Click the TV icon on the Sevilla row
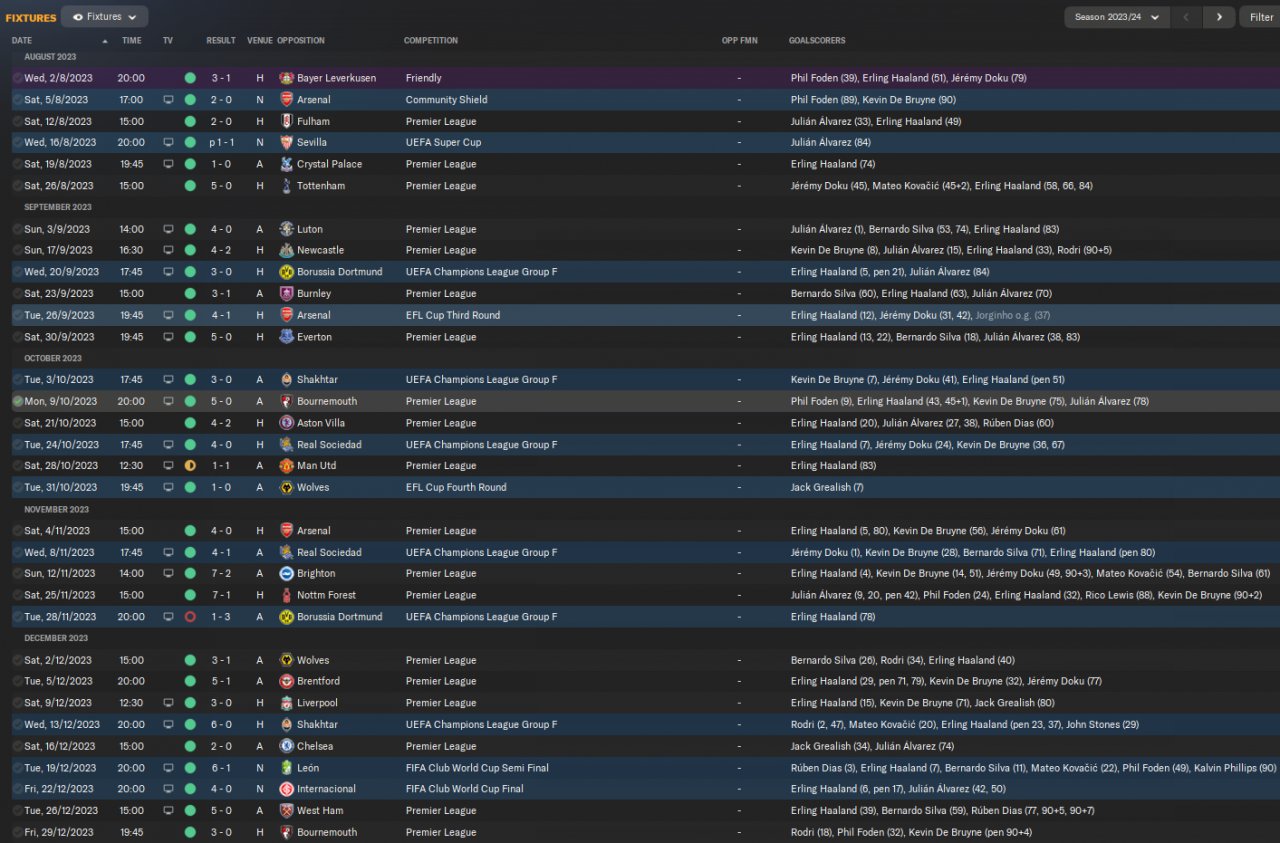The height and width of the screenshot is (843, 1280). [168, 143]
